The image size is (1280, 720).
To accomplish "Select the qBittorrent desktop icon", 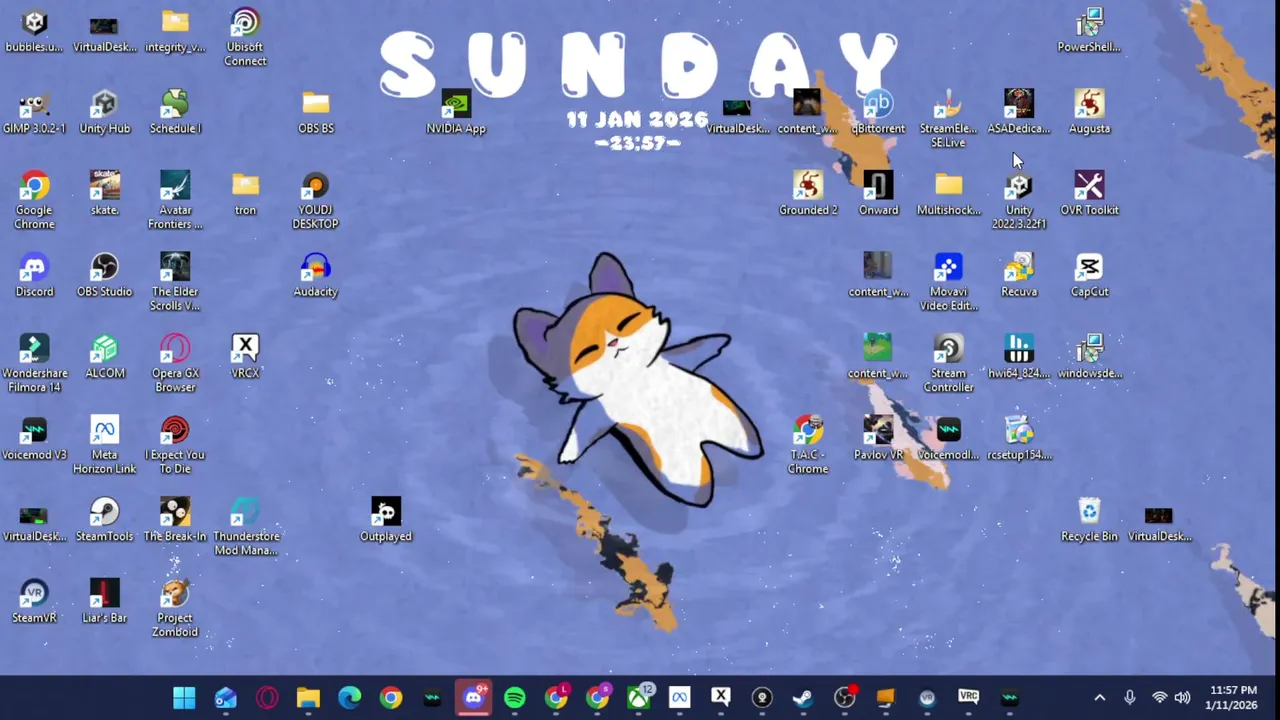I will point(878,112).
